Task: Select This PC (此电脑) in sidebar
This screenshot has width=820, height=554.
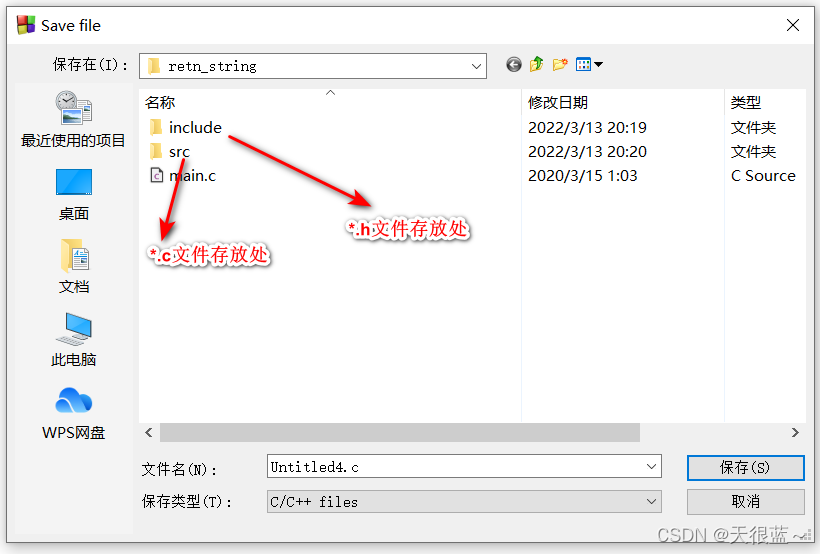Action: point(73,340)
